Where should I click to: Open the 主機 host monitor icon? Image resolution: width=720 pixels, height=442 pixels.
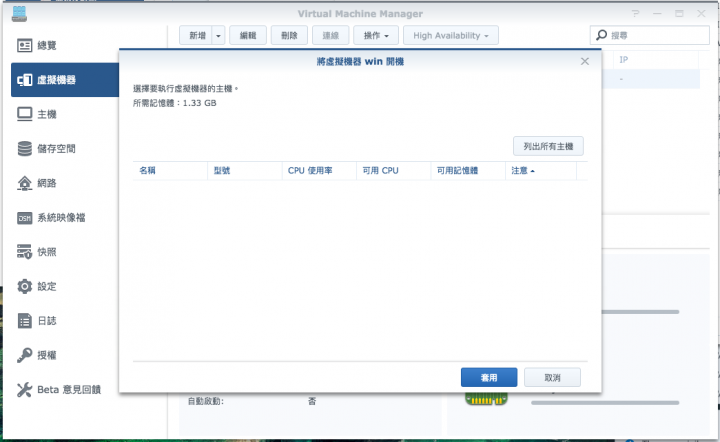point(24,114)
